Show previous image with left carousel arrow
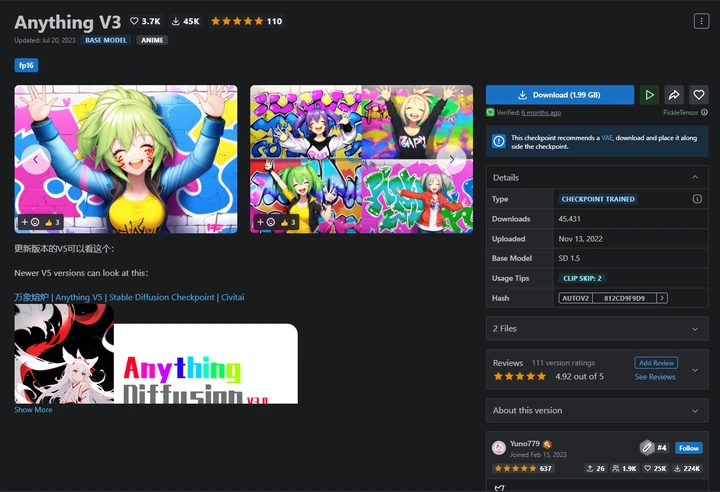 pyautogui.click(x=36, y=159)
